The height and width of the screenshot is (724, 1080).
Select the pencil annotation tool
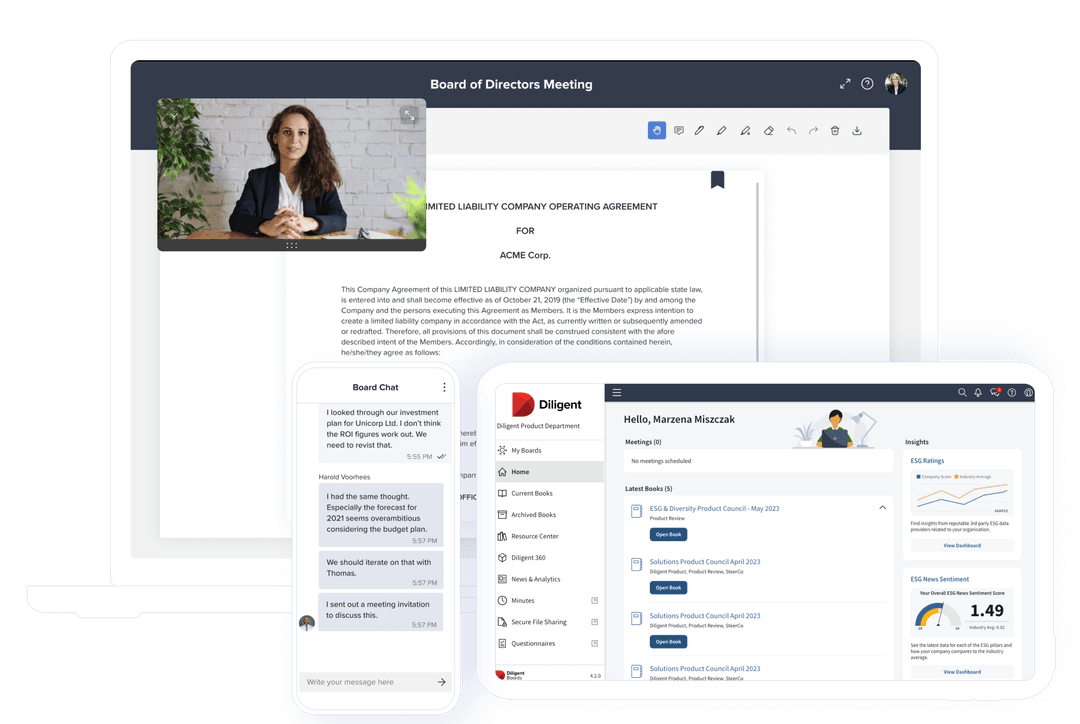pos(699,130)
